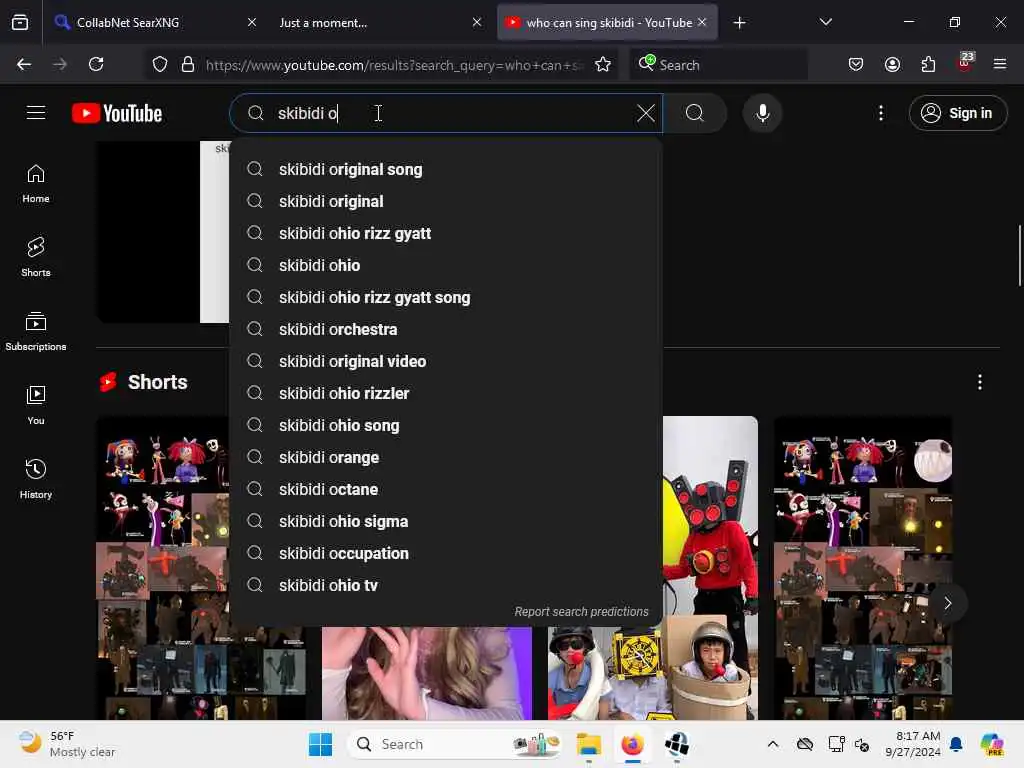1024x768 pixels.
Task: Open browser extensions puzzle icon
Action: tap(928, 64)
